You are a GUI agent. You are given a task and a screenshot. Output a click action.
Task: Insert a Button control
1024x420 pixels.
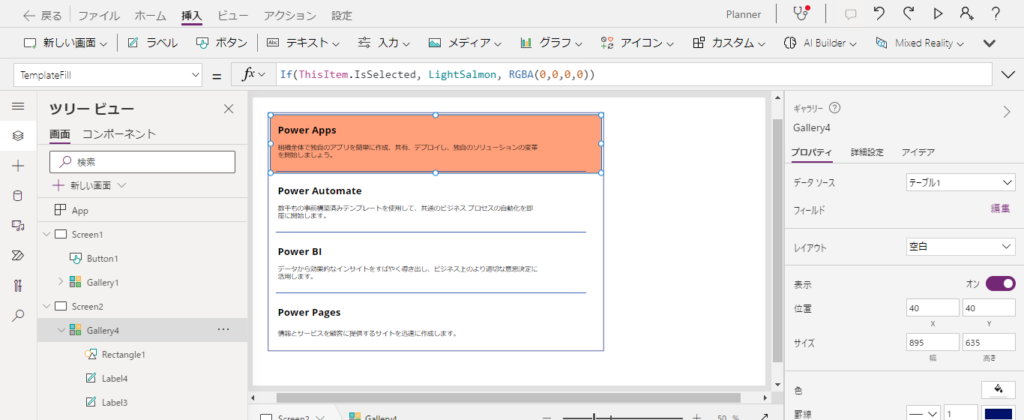click(222, 43)
